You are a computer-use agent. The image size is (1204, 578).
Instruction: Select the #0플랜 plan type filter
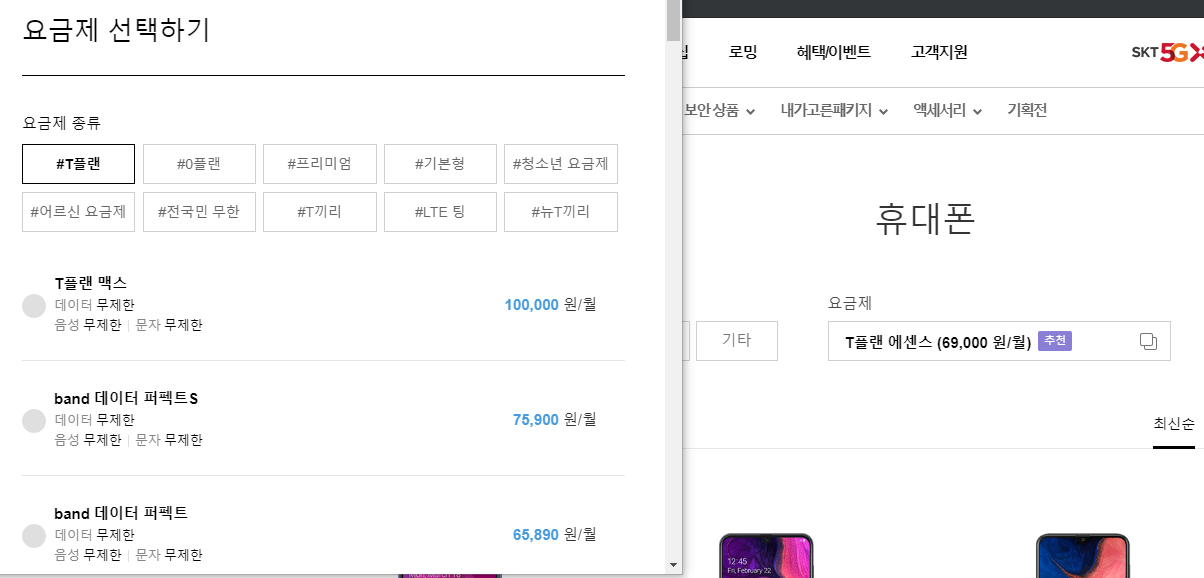199,164
